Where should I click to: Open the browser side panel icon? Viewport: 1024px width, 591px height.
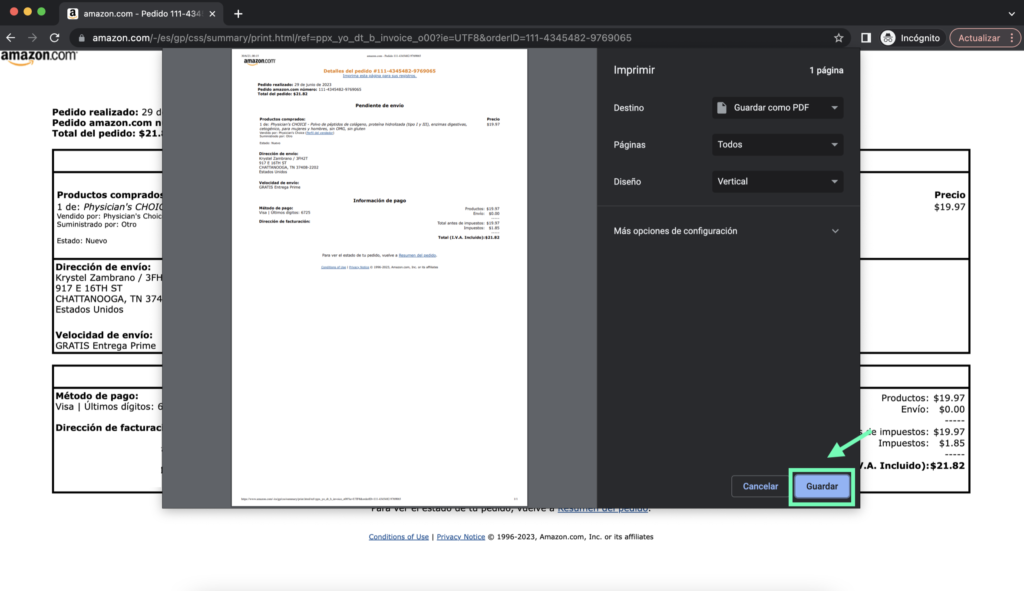pyautogui.click(x=865, y=38)
